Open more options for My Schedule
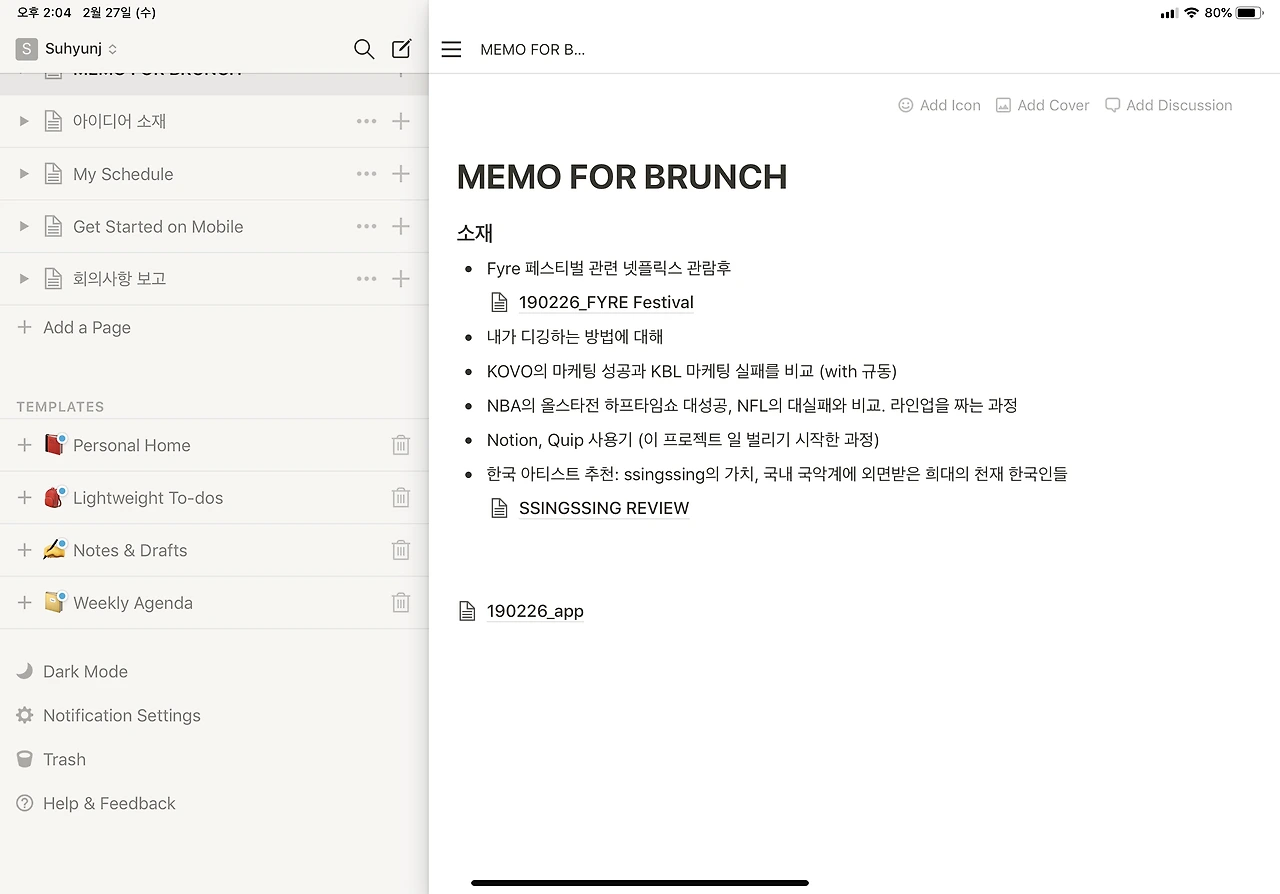 click(x=367, y=174)
